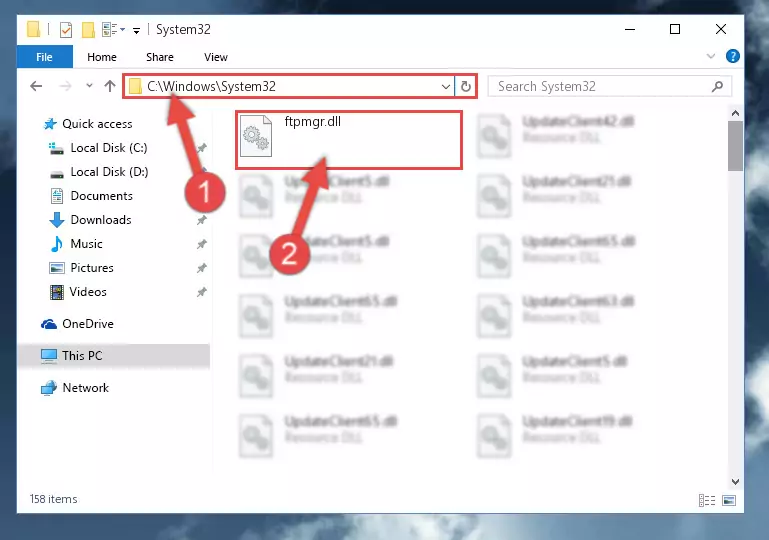Viewport: 769px width, 540px height.
Task: Open the recent locations dropdown arrow
Action: [89, 86]
